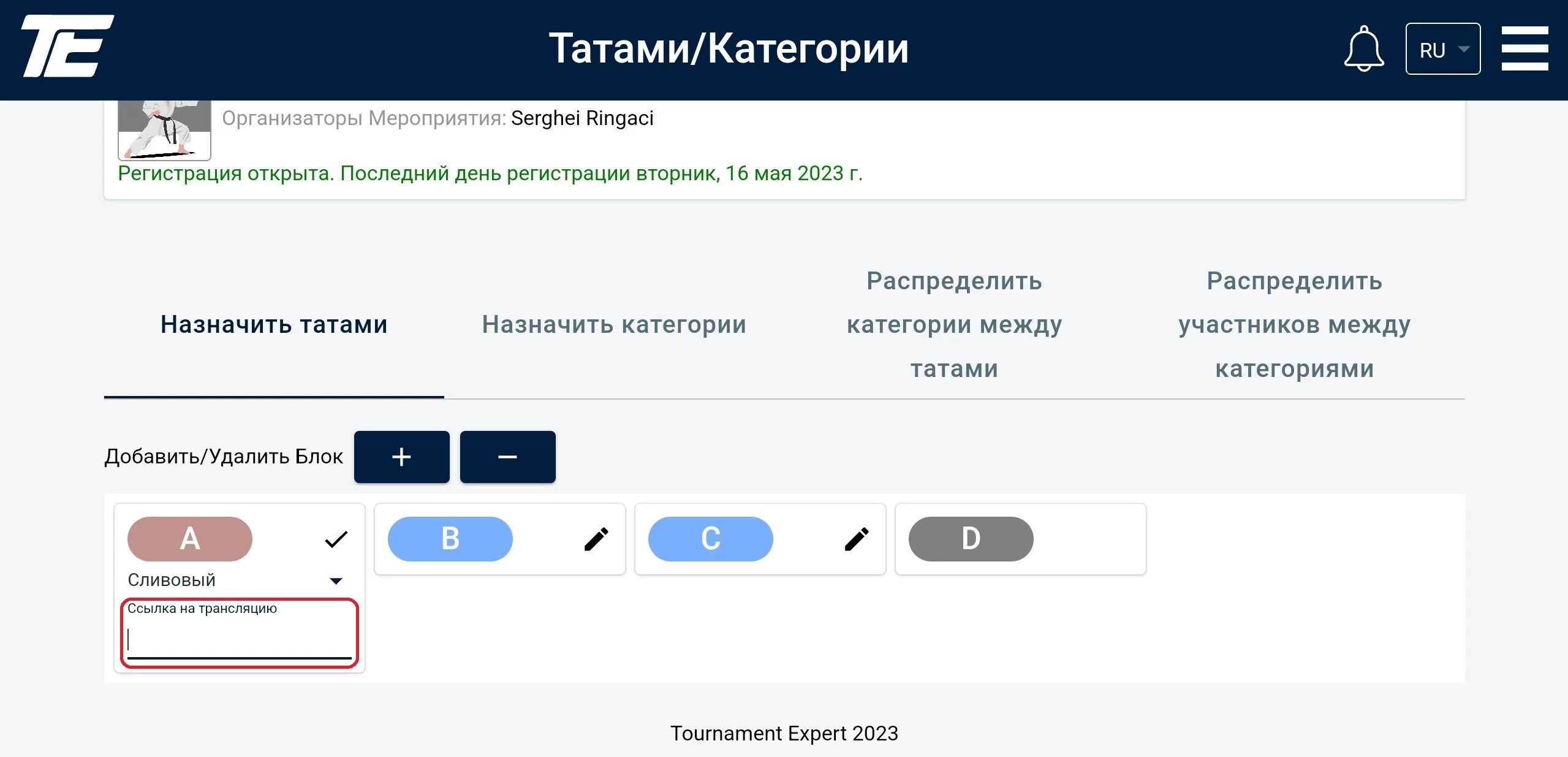This screenshot has height=757, width=1568.
Task: Switch to Назначить категории tab
Action: click(x=614, y=324)
